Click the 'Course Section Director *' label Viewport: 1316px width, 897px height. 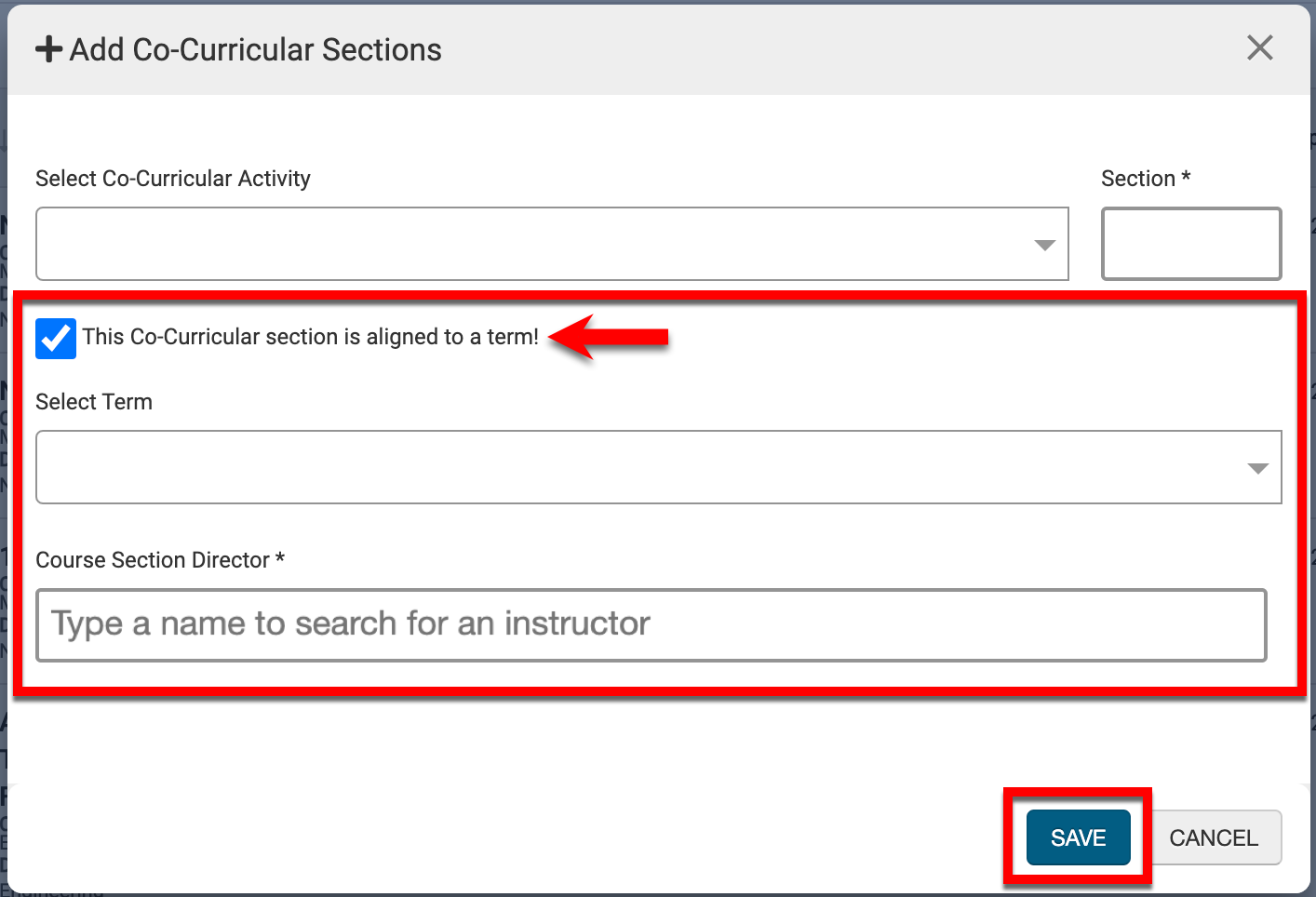pyautogui.click(x=159, y=560)
